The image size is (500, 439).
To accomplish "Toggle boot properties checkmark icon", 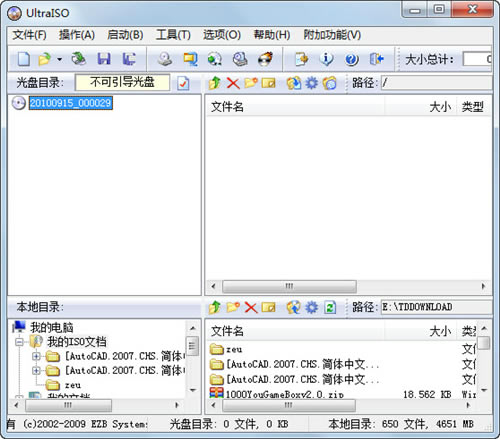I will (x=183, y=83).
